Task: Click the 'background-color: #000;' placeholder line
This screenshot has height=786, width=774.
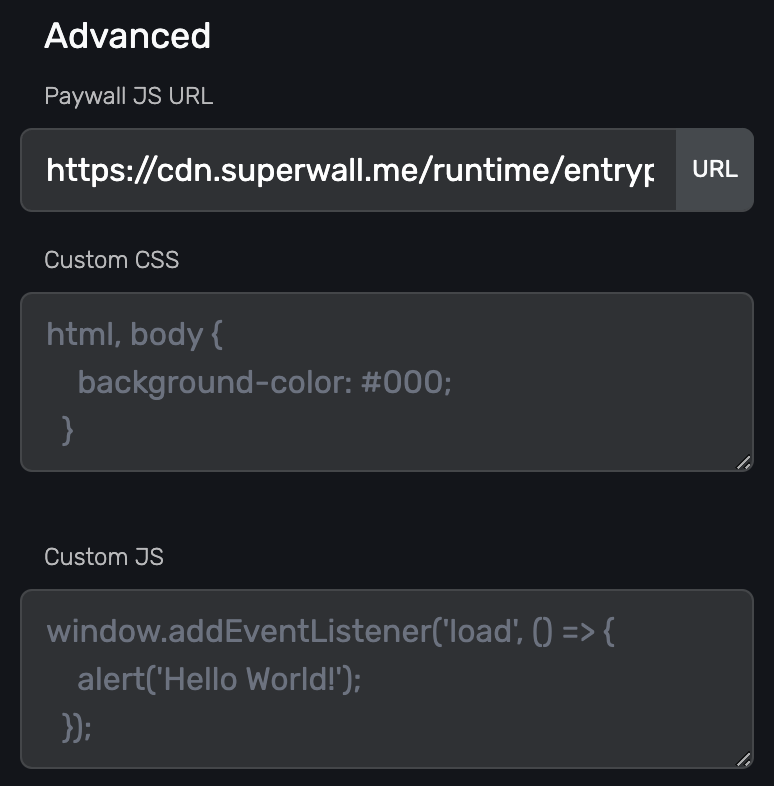Action: point(264,382)
